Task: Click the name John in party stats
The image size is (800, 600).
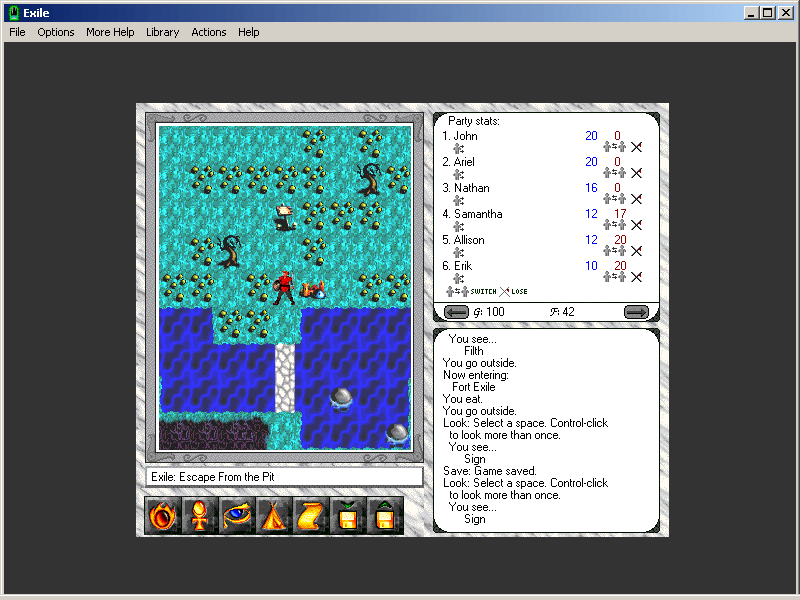Action: 465,136
